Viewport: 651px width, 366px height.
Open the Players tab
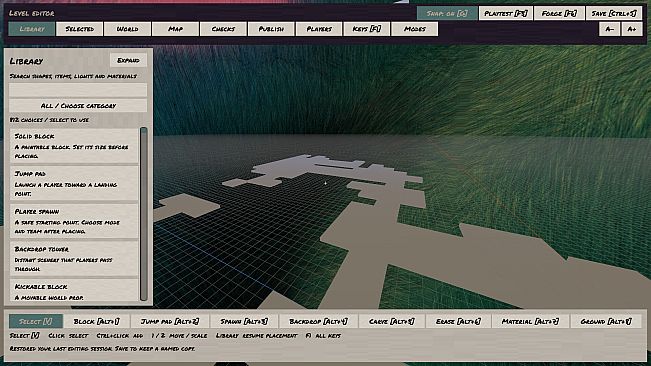coord(319,29)
